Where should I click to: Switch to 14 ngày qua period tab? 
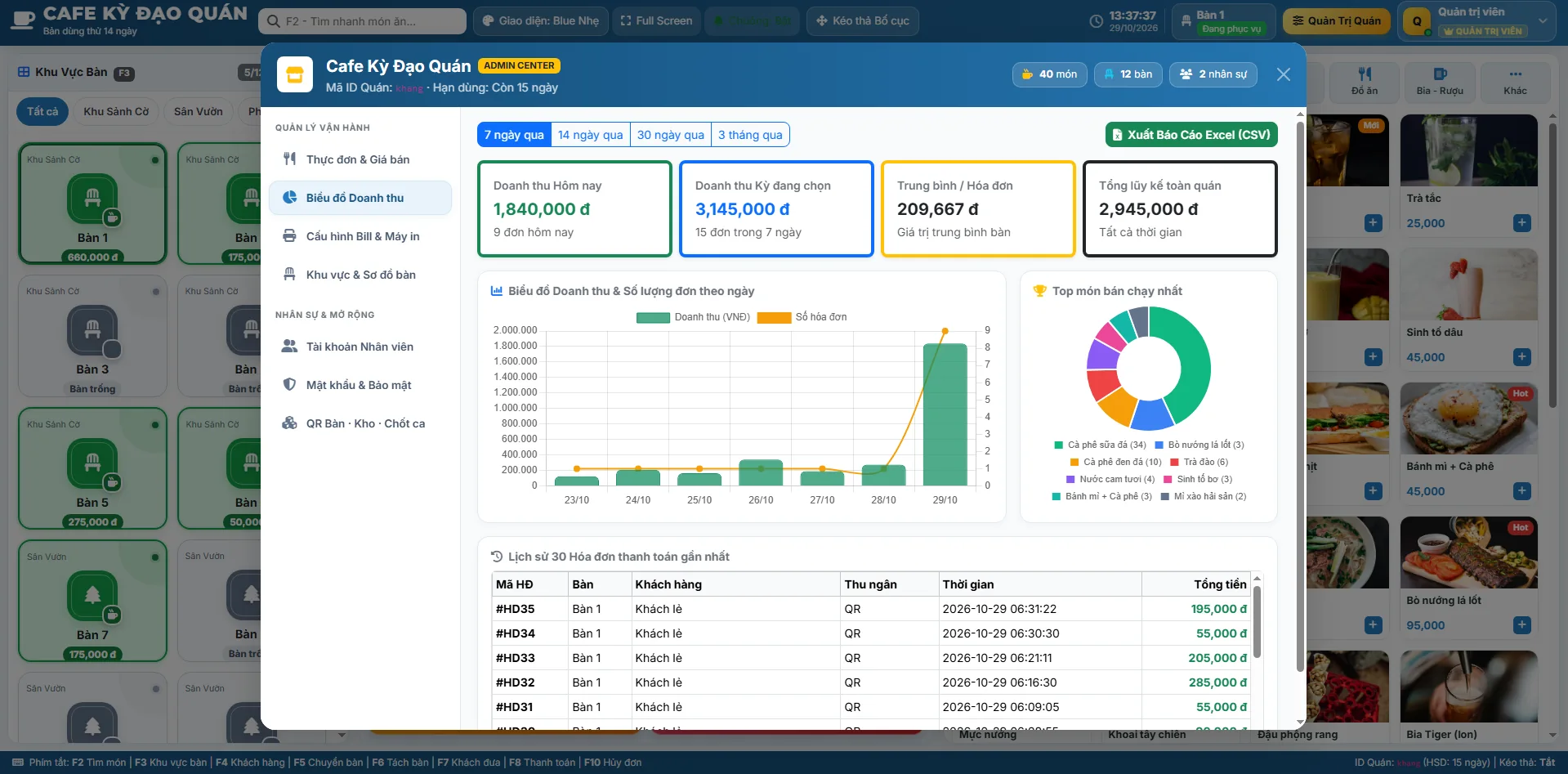590,135
